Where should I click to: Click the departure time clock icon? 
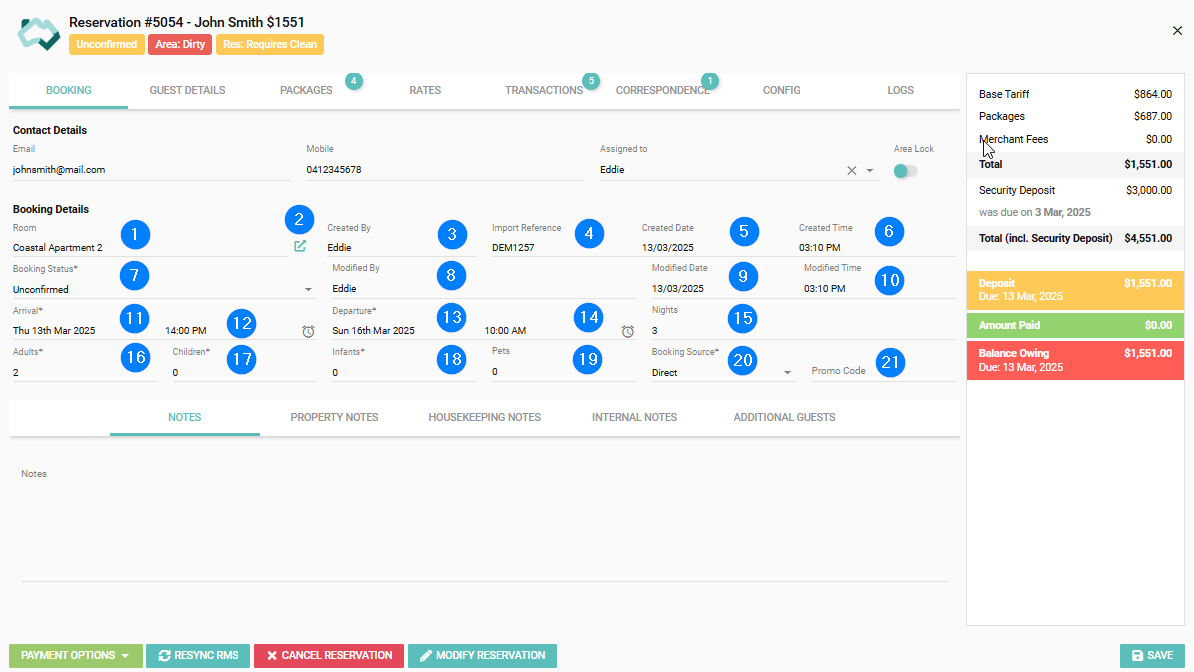pos(627,331)
